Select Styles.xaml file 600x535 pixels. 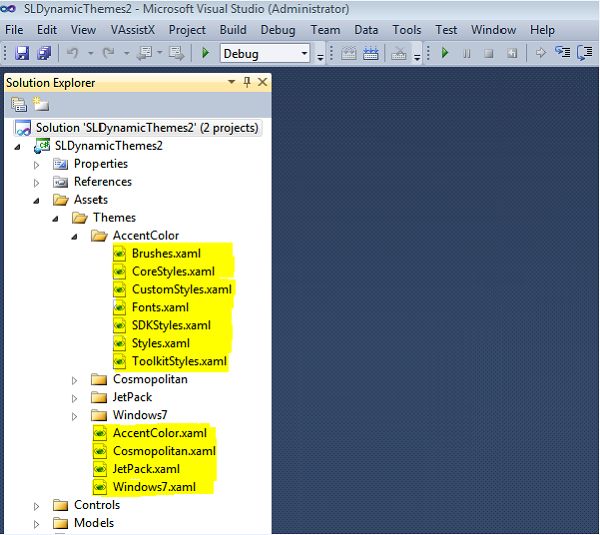click(x=161, y=343)
